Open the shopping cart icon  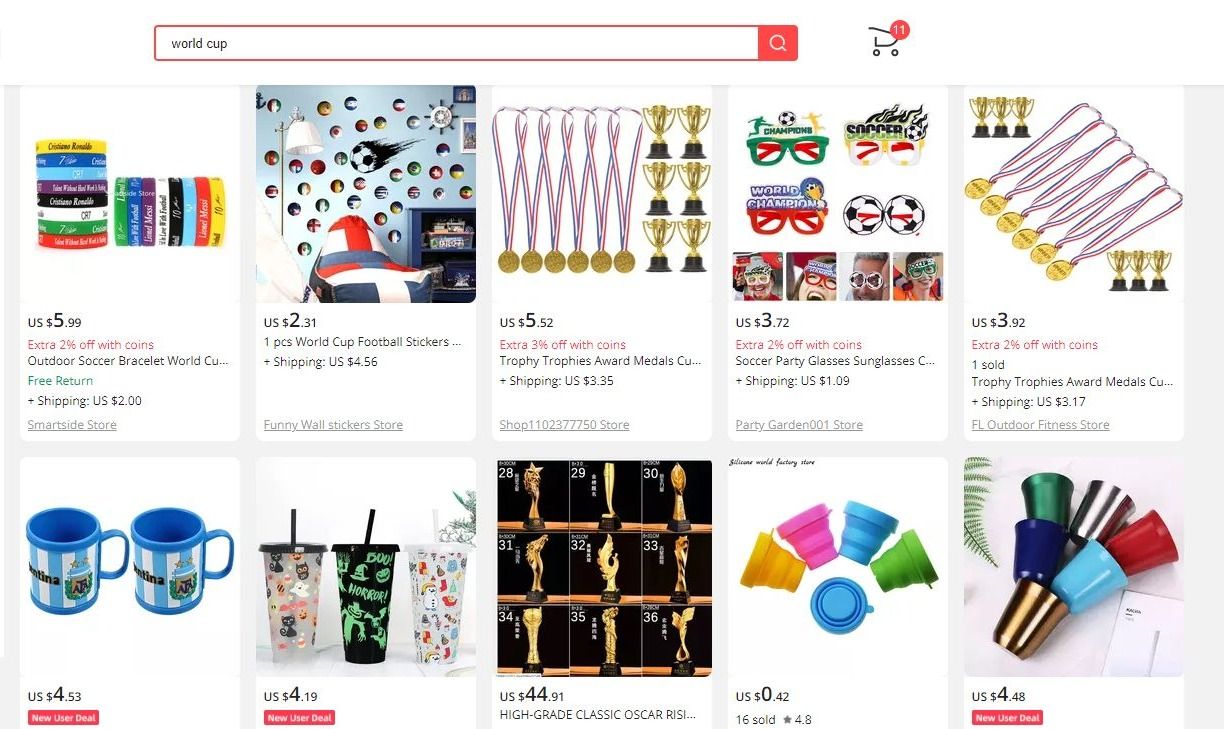coord(884,43)
